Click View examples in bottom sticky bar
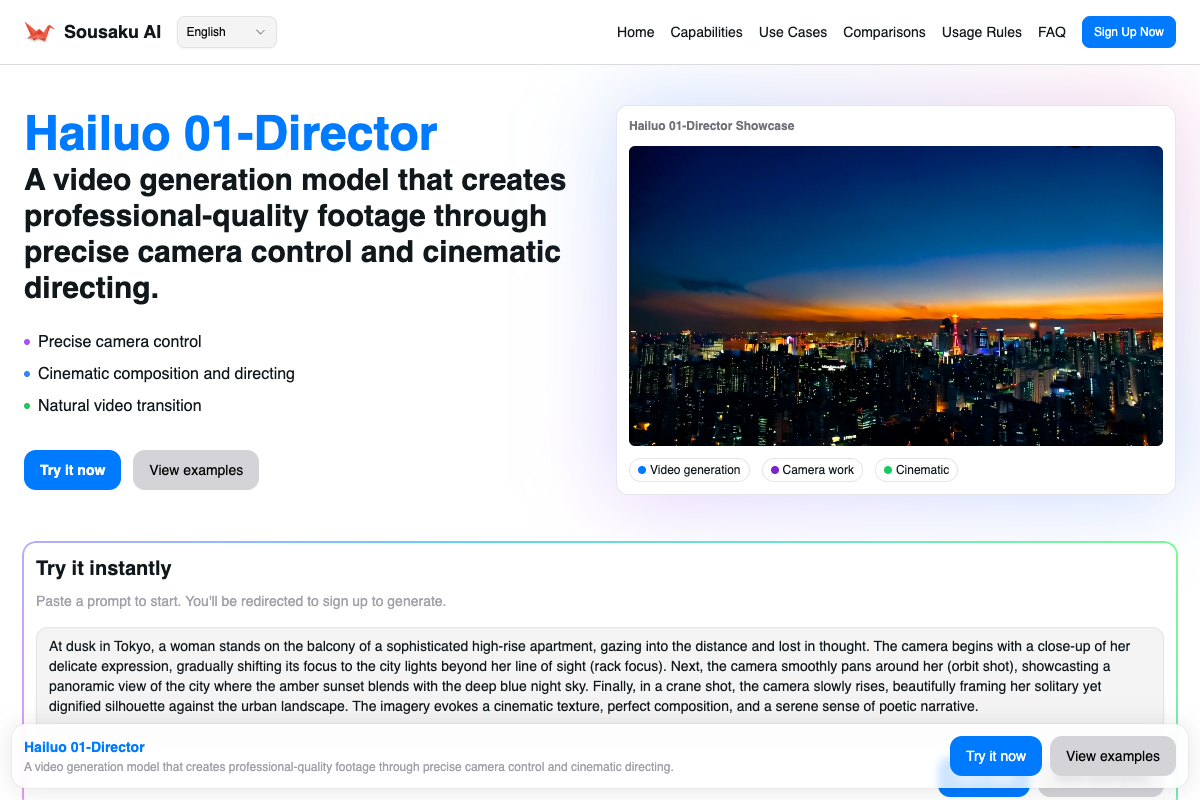The height and width of the screenshot is (800, 1200). [1112, 756]
